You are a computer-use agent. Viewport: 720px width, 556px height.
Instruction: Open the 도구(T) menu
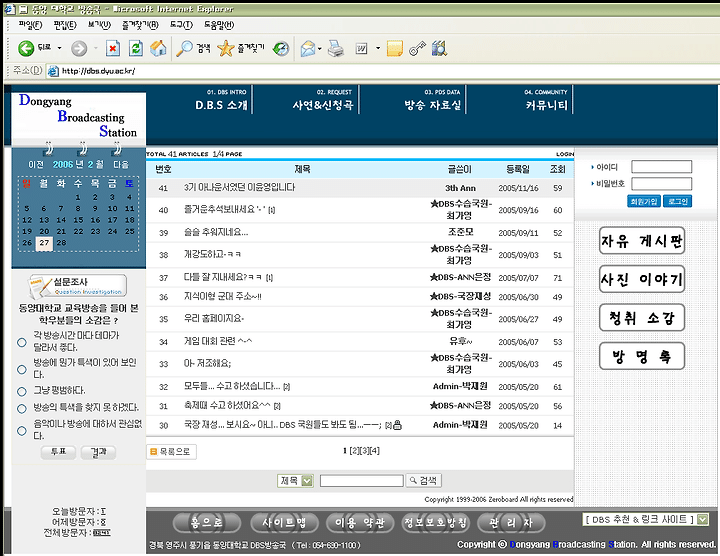(181, 25)
